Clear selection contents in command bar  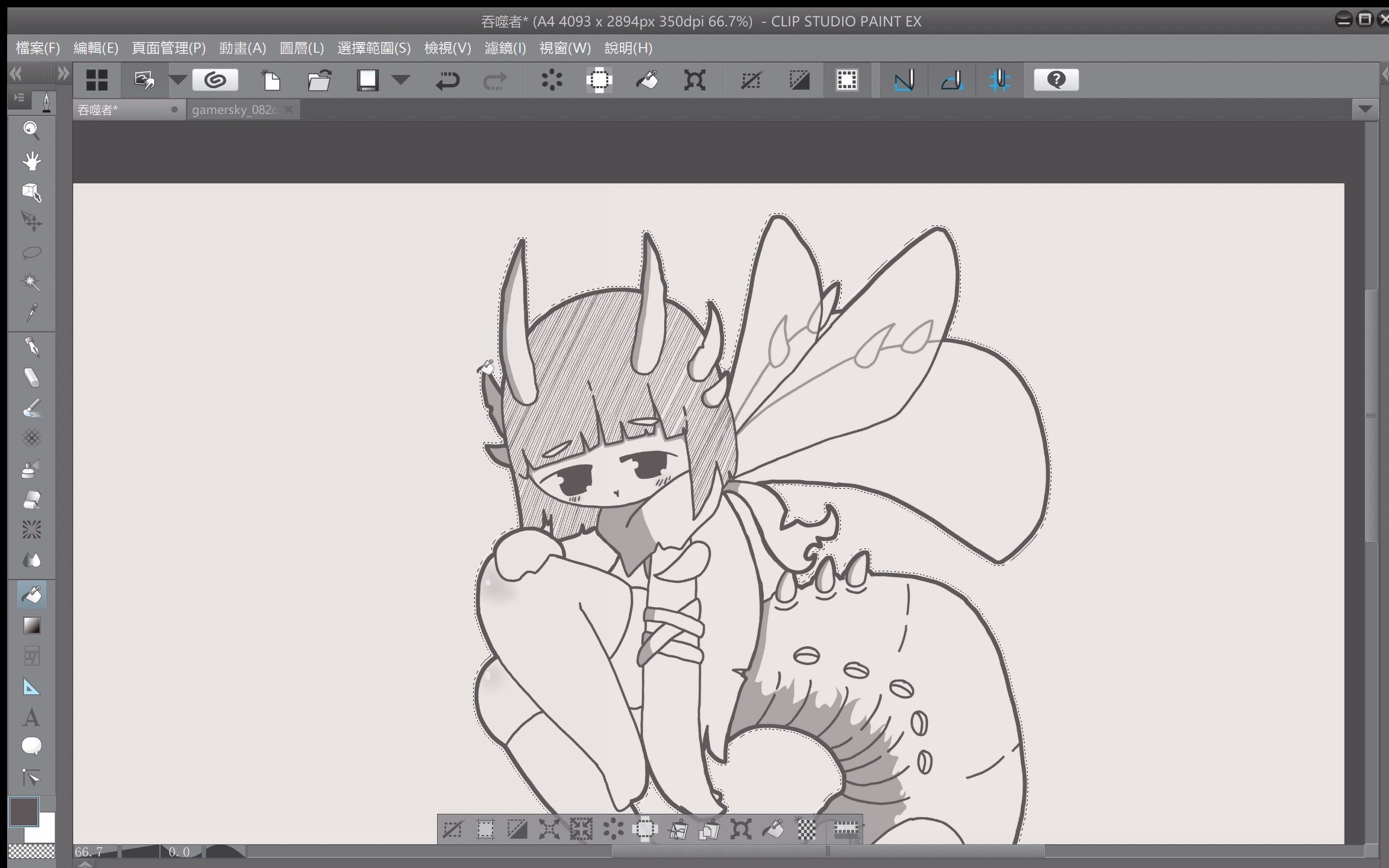[x=552, y=80]
